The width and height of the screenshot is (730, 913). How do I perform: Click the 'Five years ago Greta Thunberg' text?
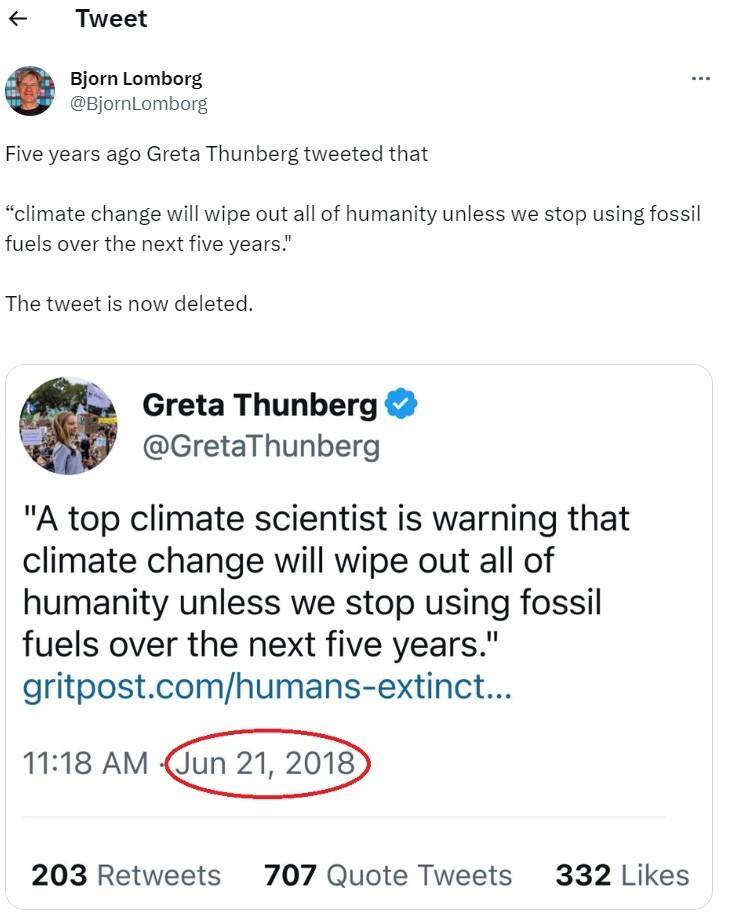[216, 154]
